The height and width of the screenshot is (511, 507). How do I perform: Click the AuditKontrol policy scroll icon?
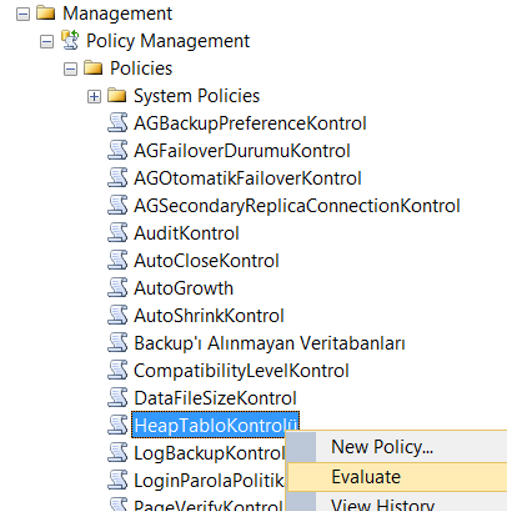[x=117, y=232]
